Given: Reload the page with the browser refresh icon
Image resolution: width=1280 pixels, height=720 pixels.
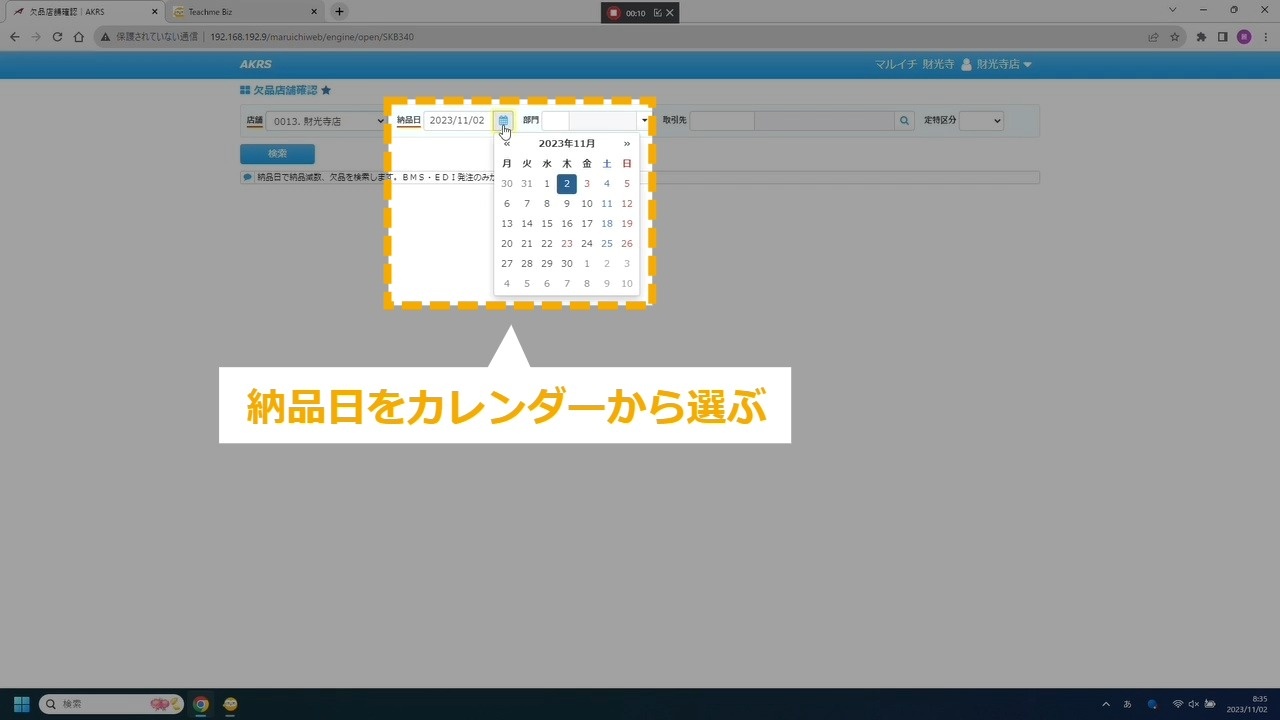Looking at the screenshot, I should coord(57,37).
